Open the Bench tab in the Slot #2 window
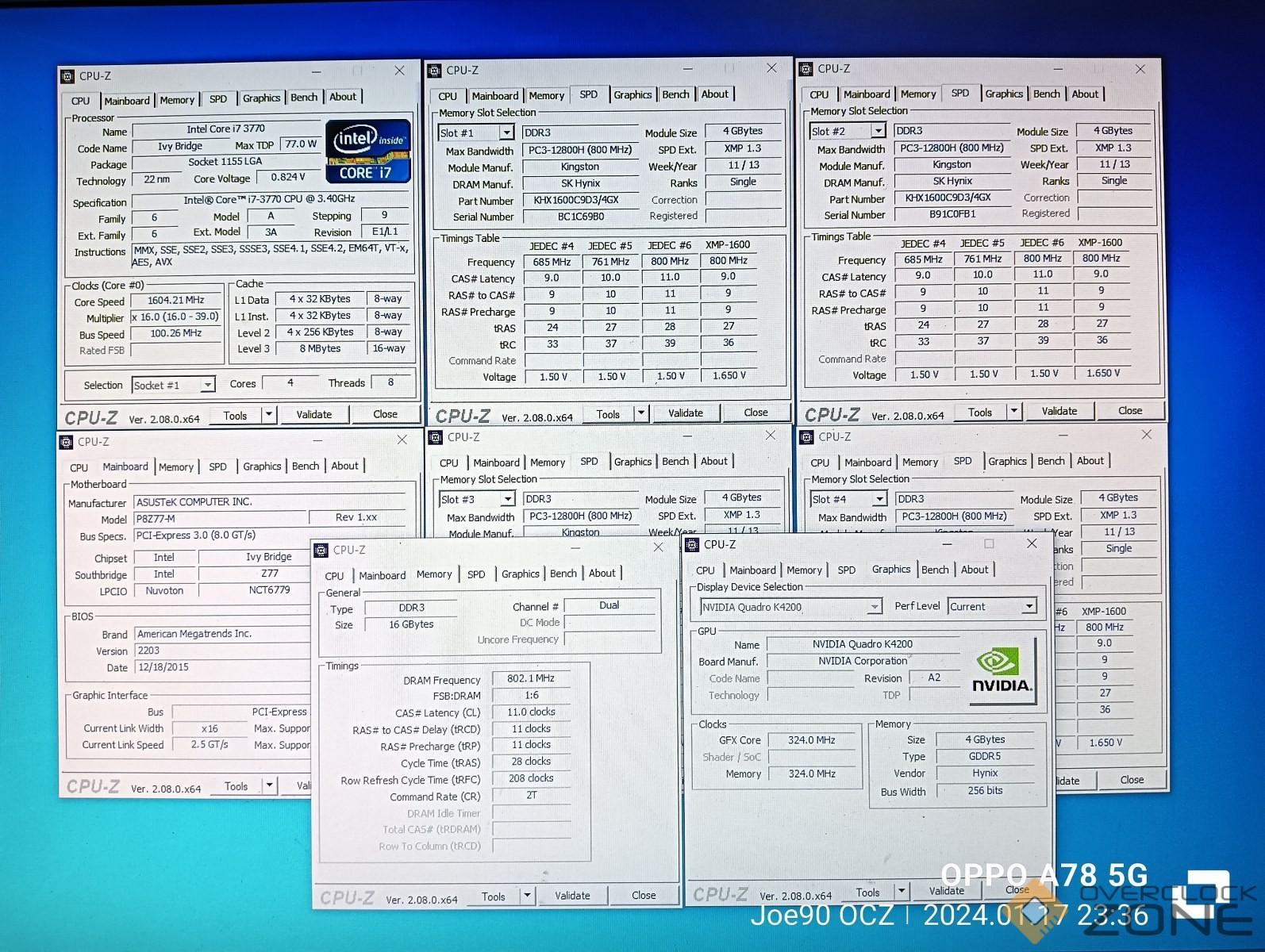This screenshot has width=1265, height=952. point(1046,94)
